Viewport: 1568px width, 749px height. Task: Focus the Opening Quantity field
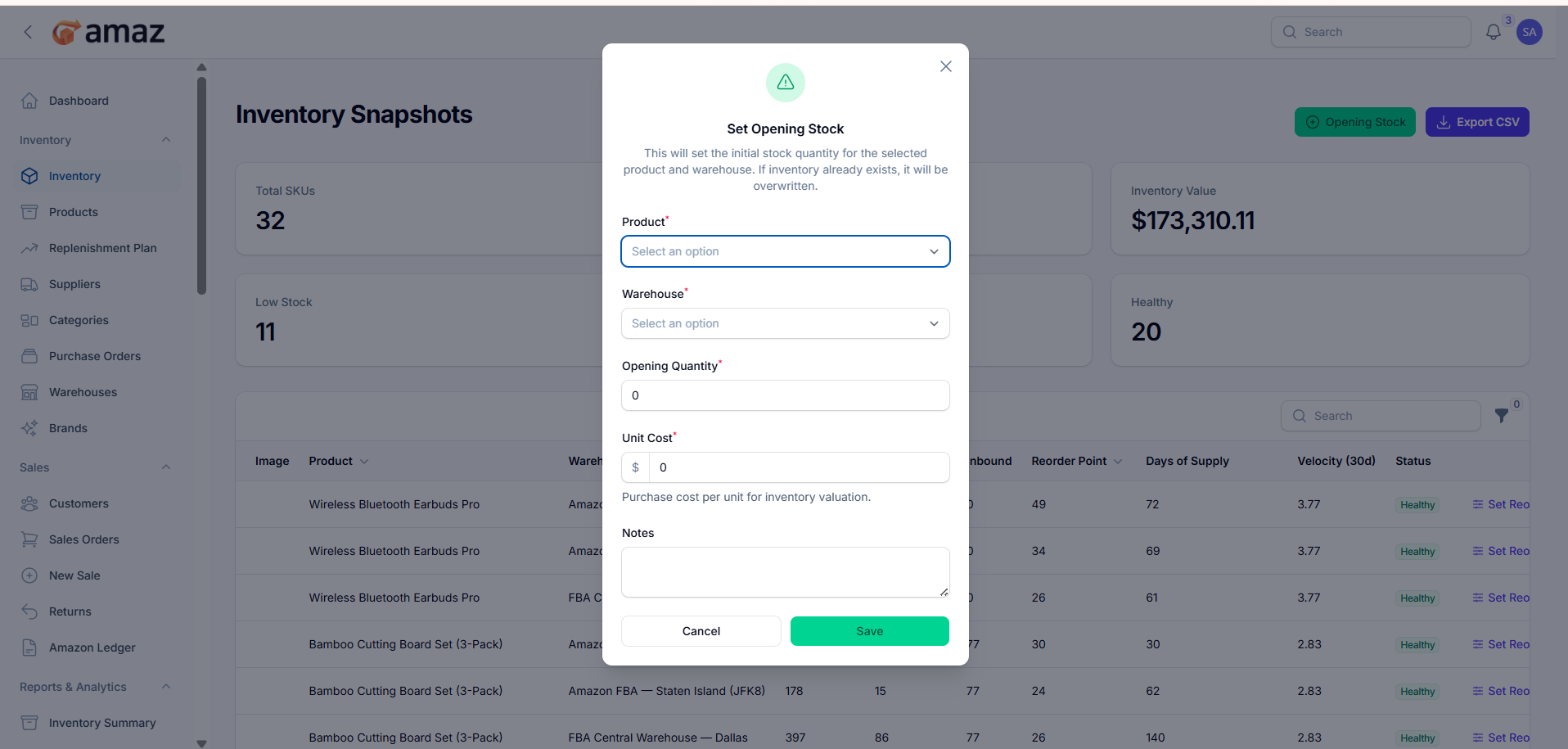click(x=785, y=395)
